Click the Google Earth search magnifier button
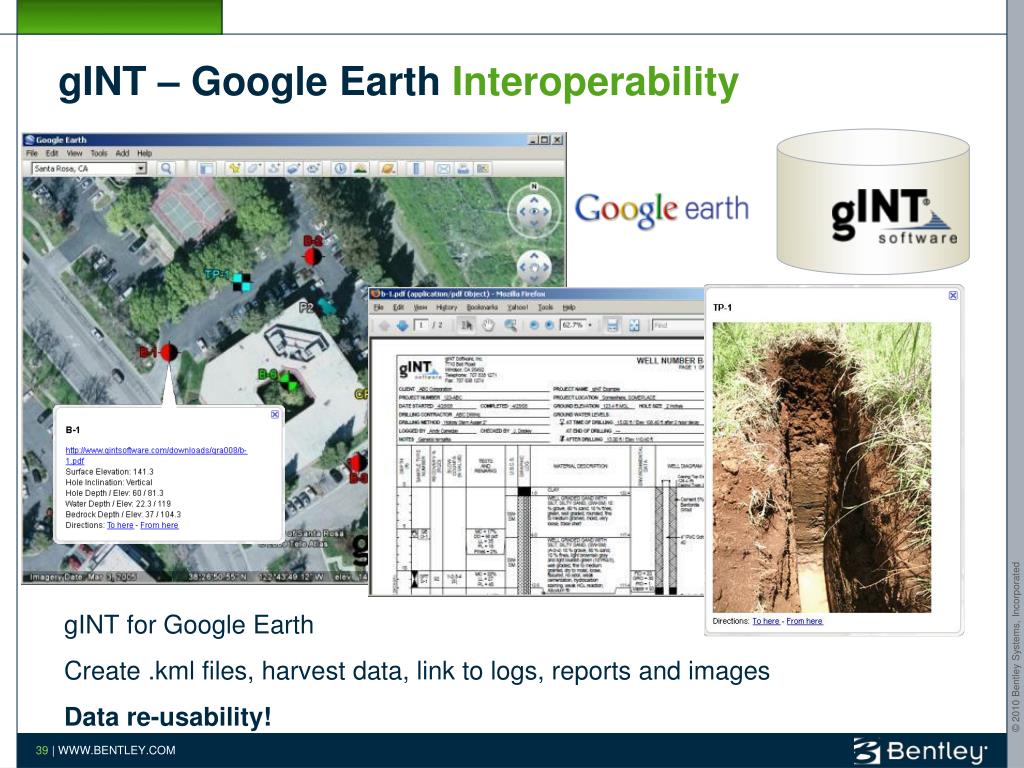 point(167,168)
